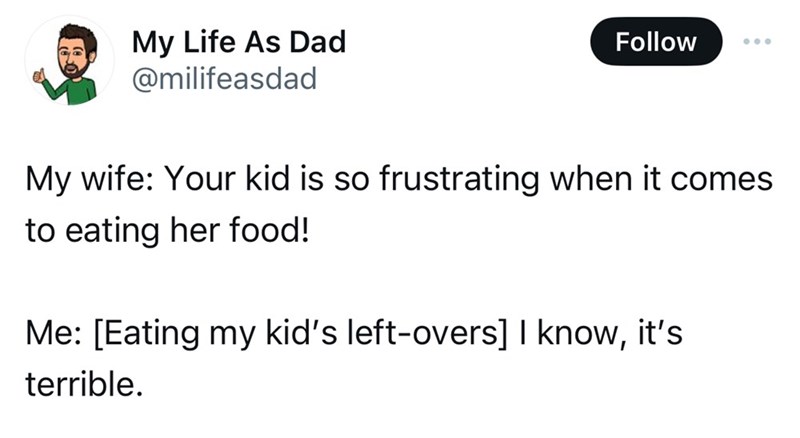Image resolution: width=800 pixels, height=438 pixels.
Task: Click the bearded face in the avatar
Action: pyautogui.click(x=74, y=53)
